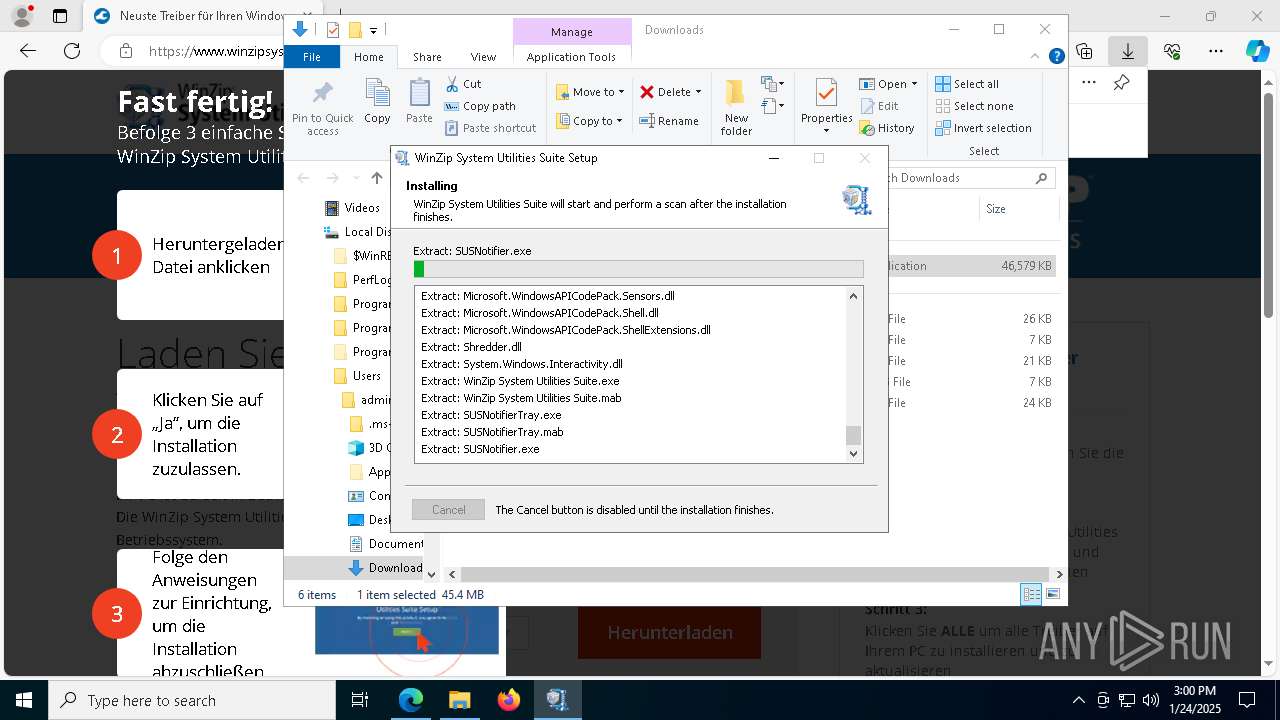Click the Explorer Help question mark icon
The width and height of the screenshot is (1280, 720).
pyautogui.click(x=1056, y=57)
